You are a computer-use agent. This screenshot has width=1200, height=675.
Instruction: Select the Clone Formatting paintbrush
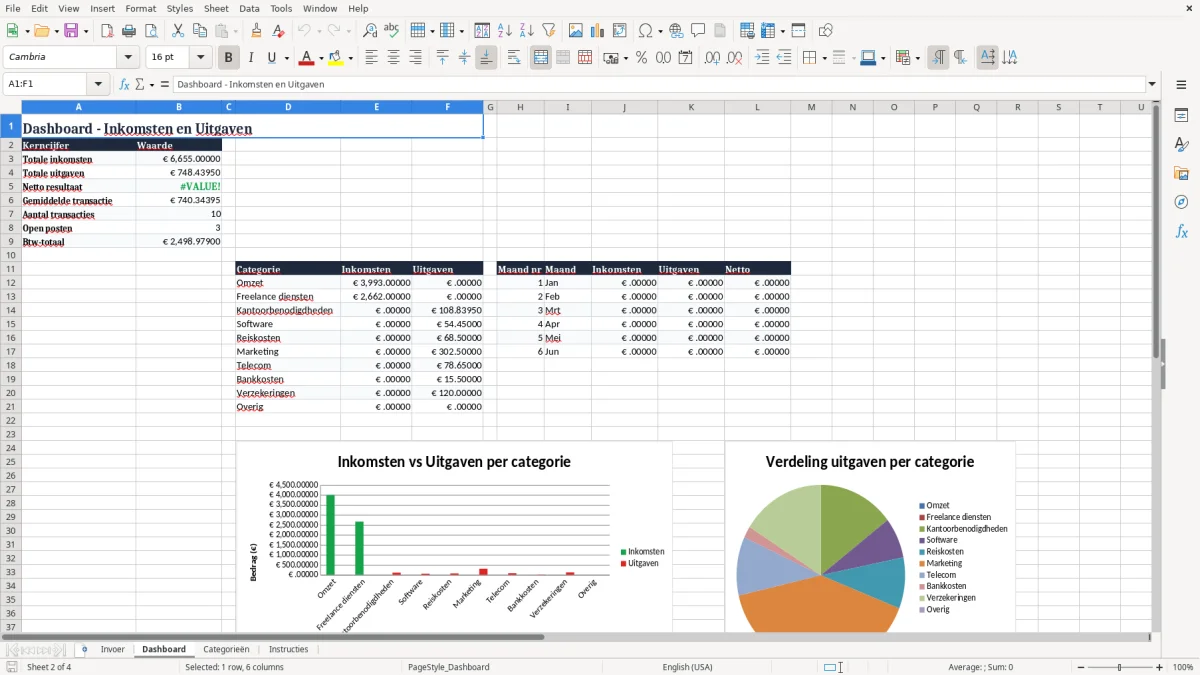point(257,31)
